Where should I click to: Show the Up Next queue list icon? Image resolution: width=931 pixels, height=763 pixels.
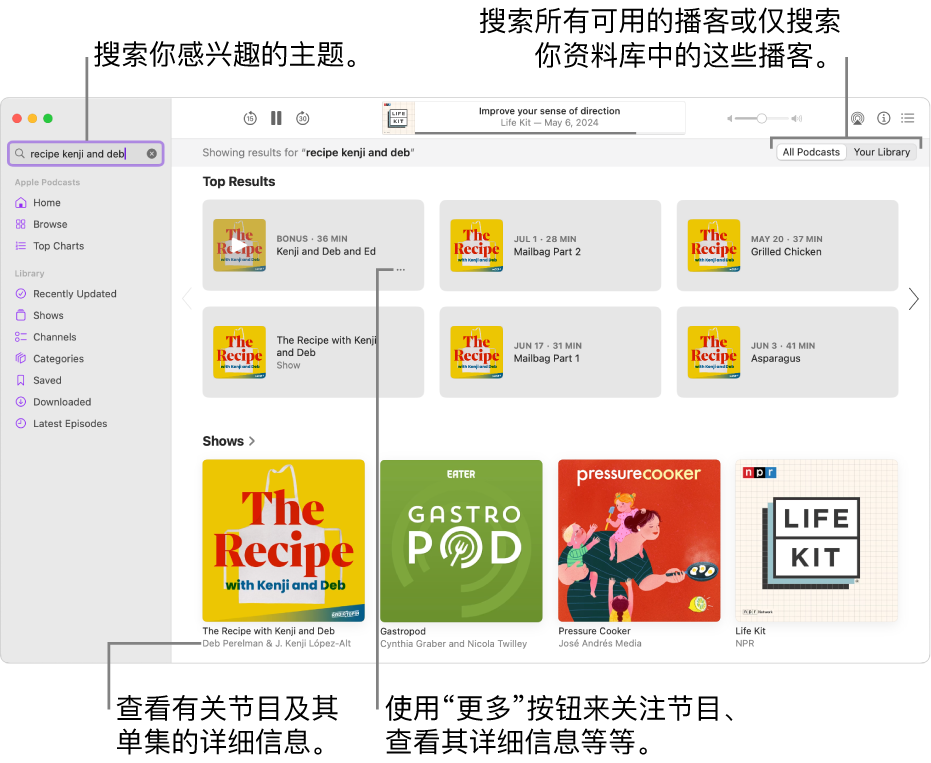(907, 118)
